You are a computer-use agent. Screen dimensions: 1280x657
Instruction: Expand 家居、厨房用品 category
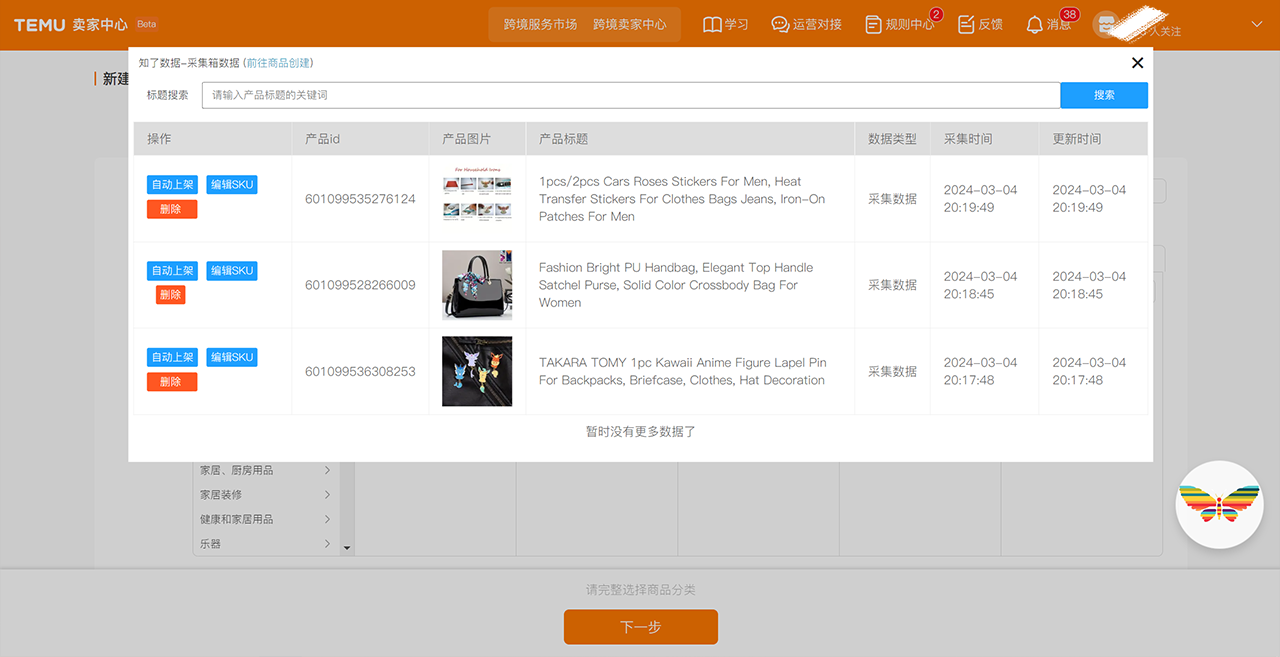coord(327,470)
